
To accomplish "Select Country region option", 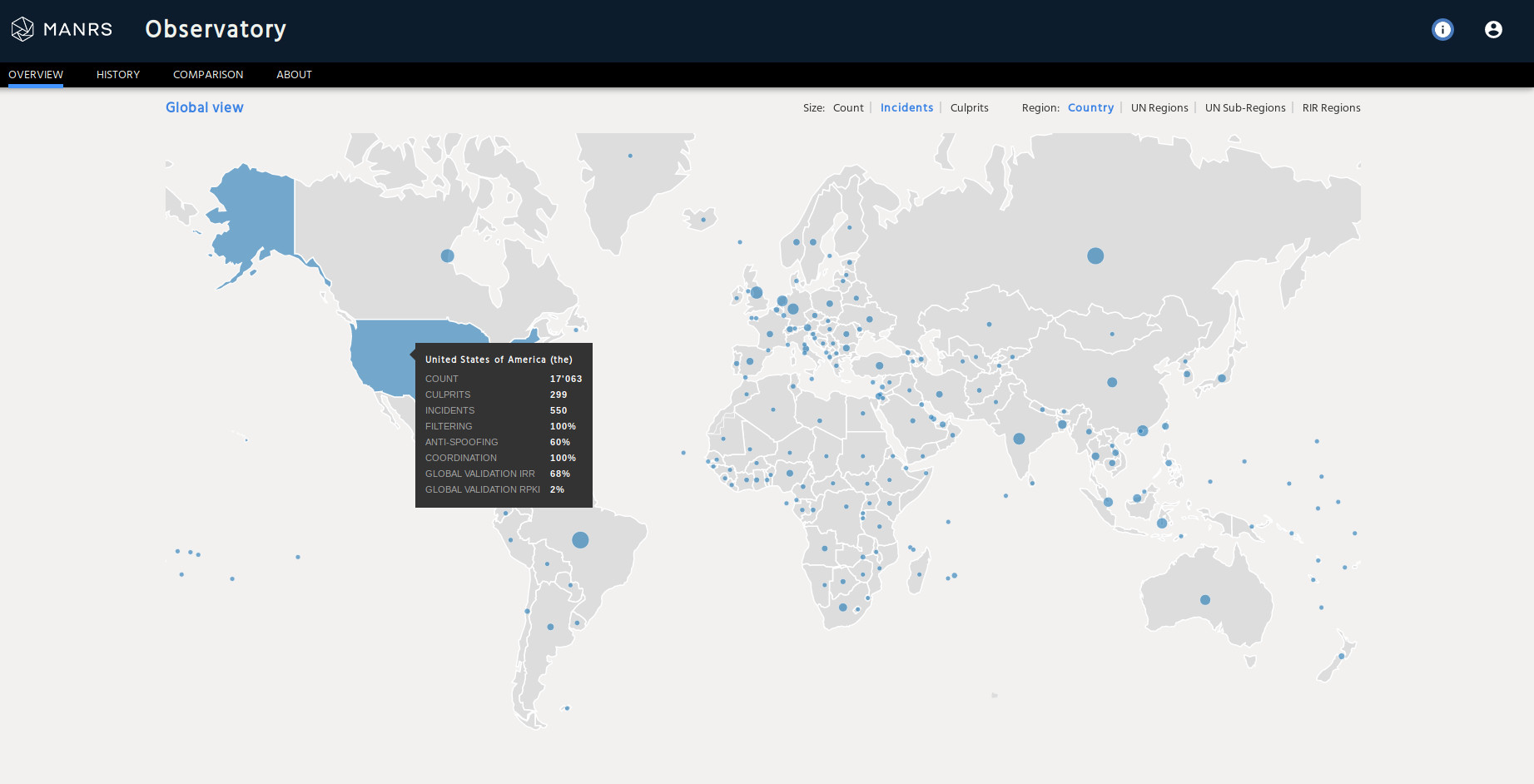I will point(1090,108).
